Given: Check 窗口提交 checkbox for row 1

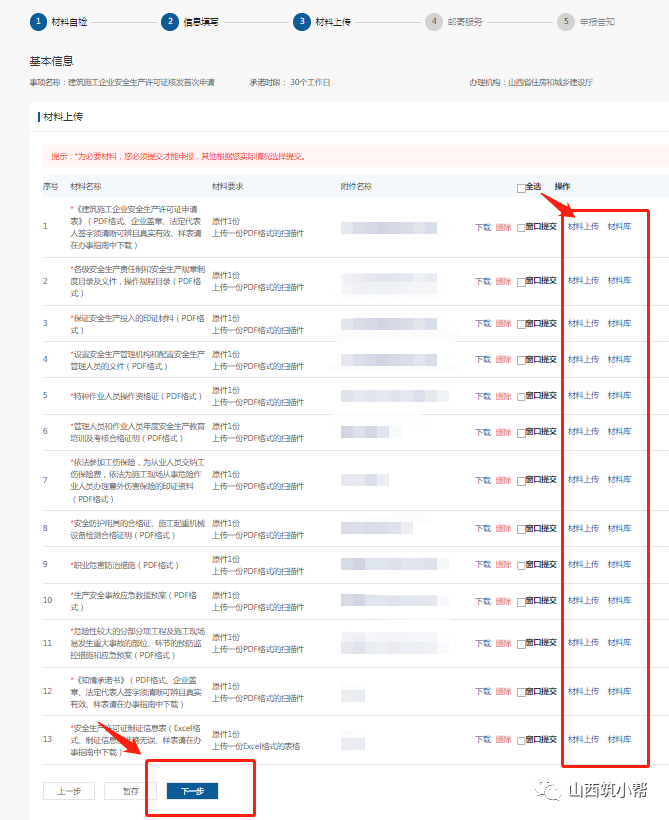Looking at the screenshot, I should pos(521,228).
